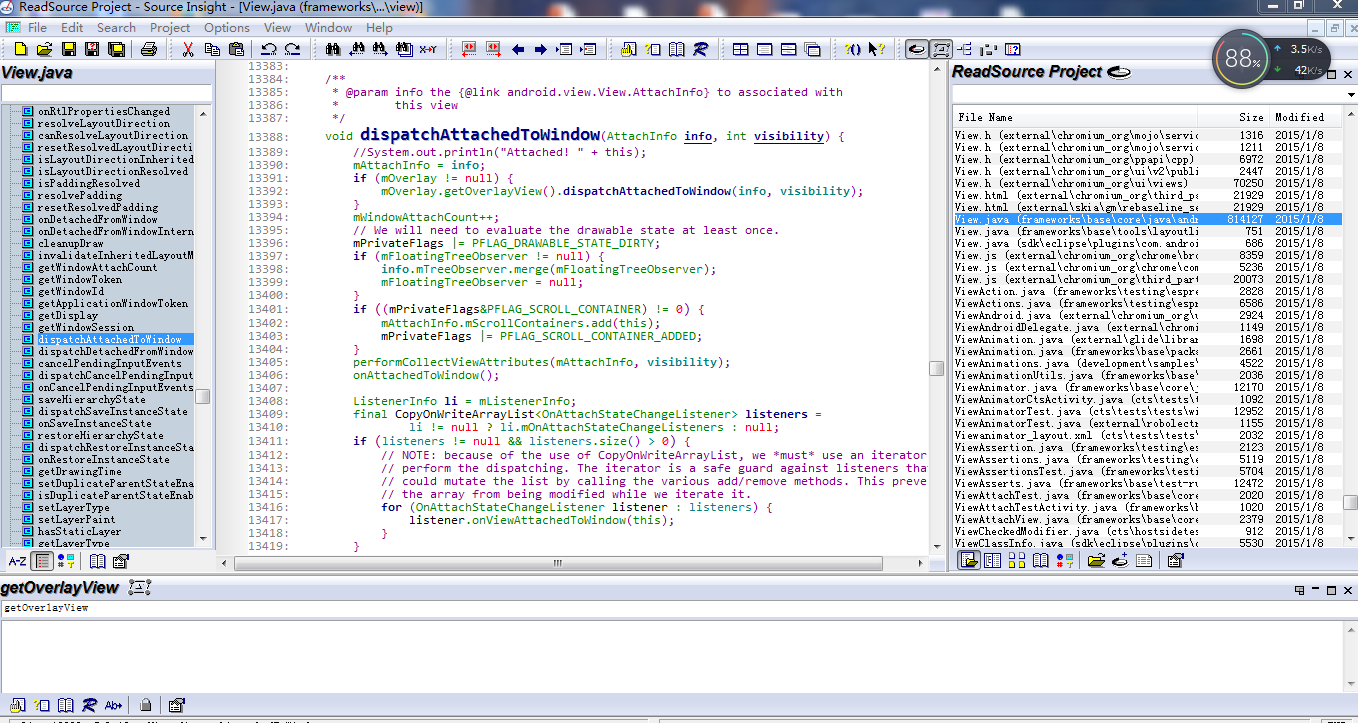Click the Relation Window tree icon in toolbar

[x=965, y=49]
